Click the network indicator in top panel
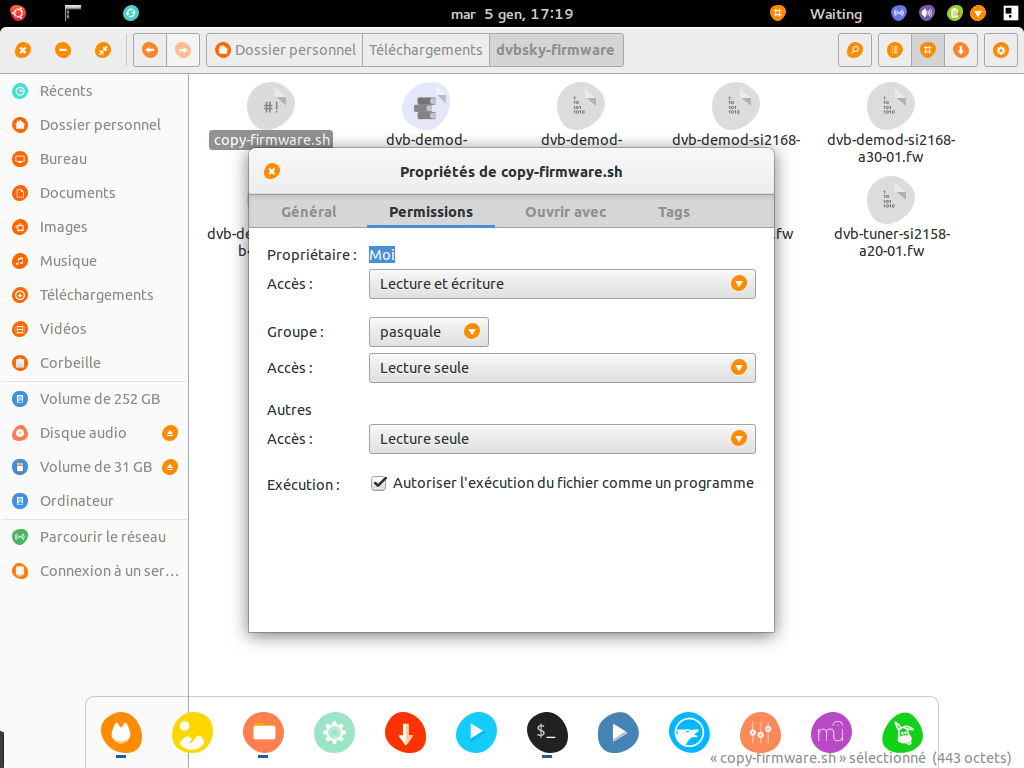The image size is (1024, 768). coord(899,13)
